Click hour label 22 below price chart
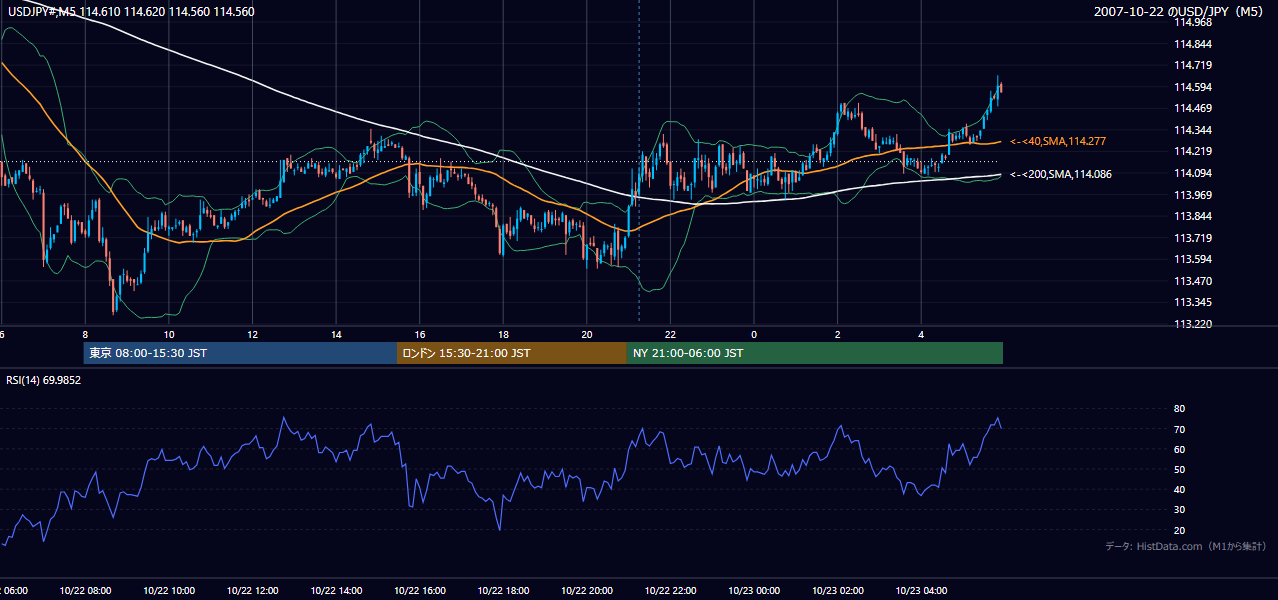1278x600 pixels. coord(670,334)
